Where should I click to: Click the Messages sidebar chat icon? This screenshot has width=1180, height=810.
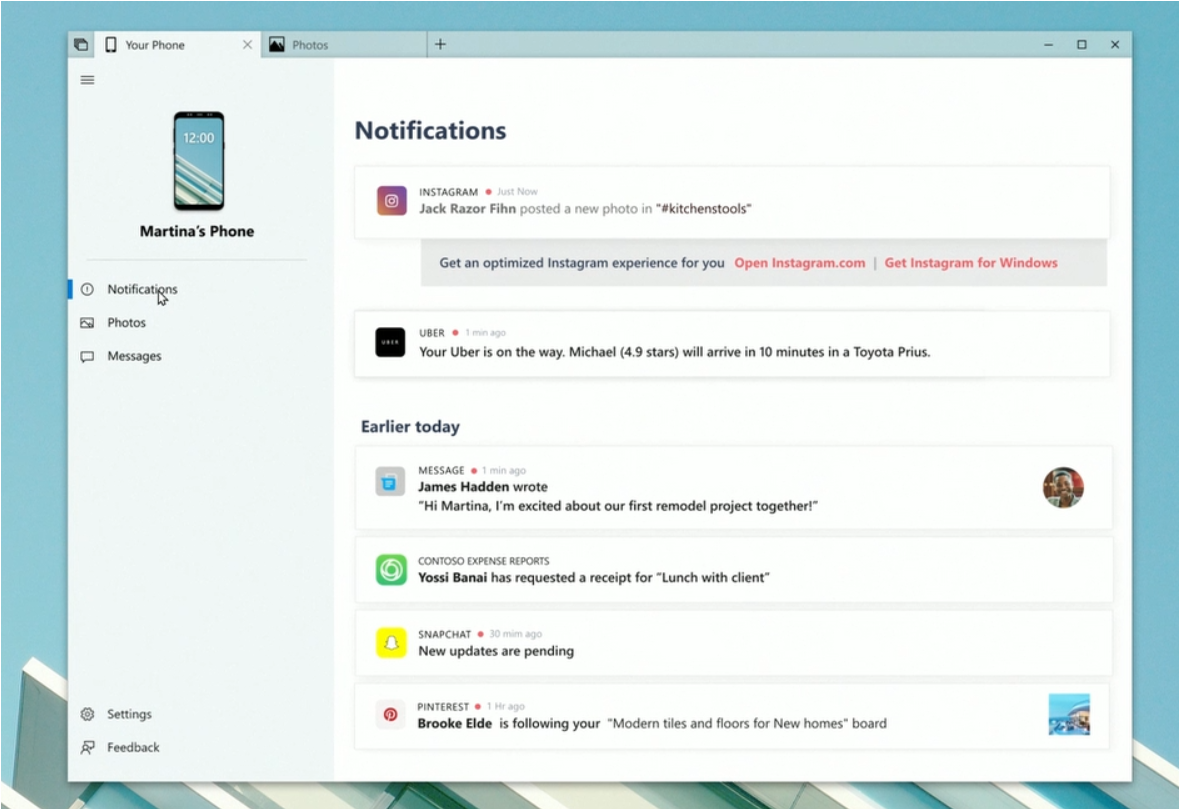(x=87, y=357)
